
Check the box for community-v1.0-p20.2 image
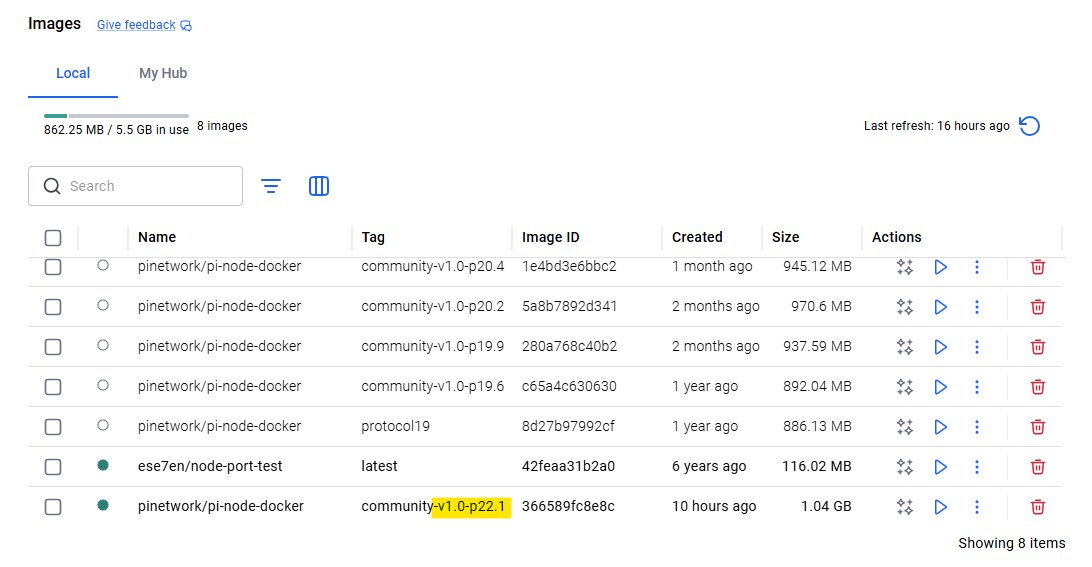point(53,306)
